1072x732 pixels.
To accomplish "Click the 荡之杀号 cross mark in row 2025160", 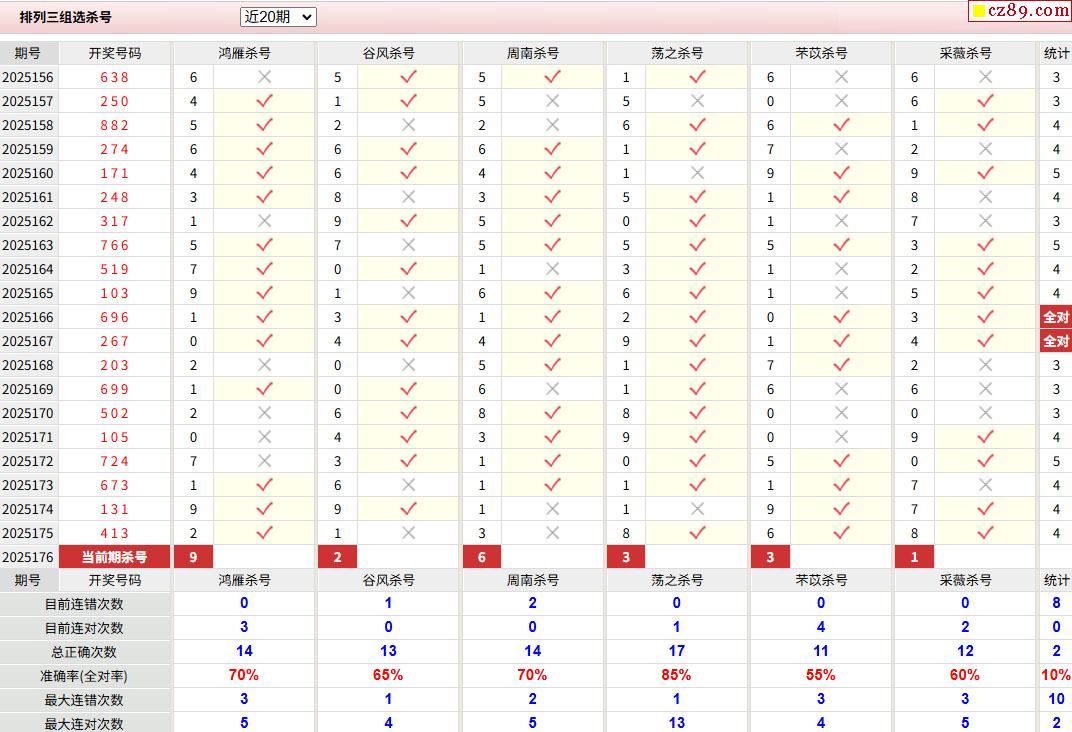I will [x=697, y=174].
